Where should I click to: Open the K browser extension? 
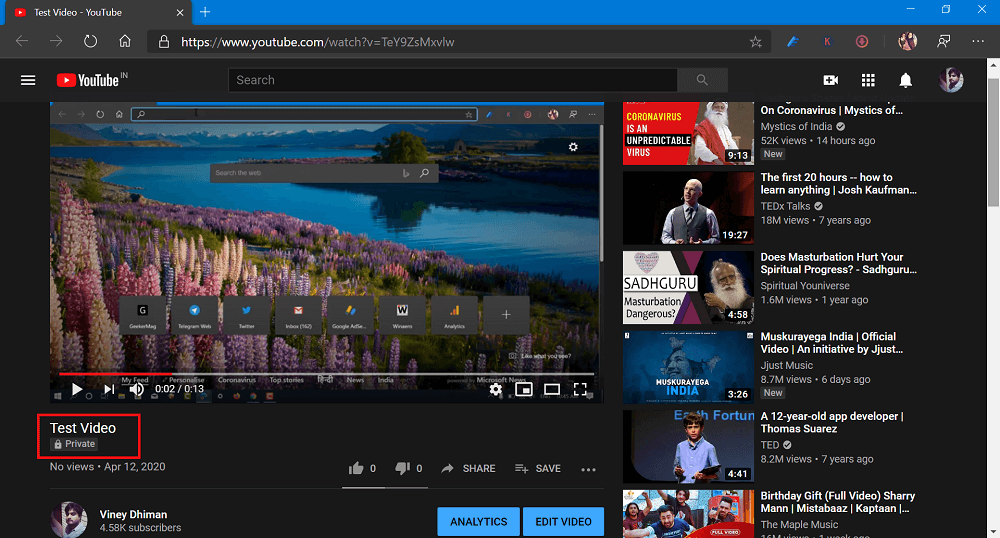827,42
